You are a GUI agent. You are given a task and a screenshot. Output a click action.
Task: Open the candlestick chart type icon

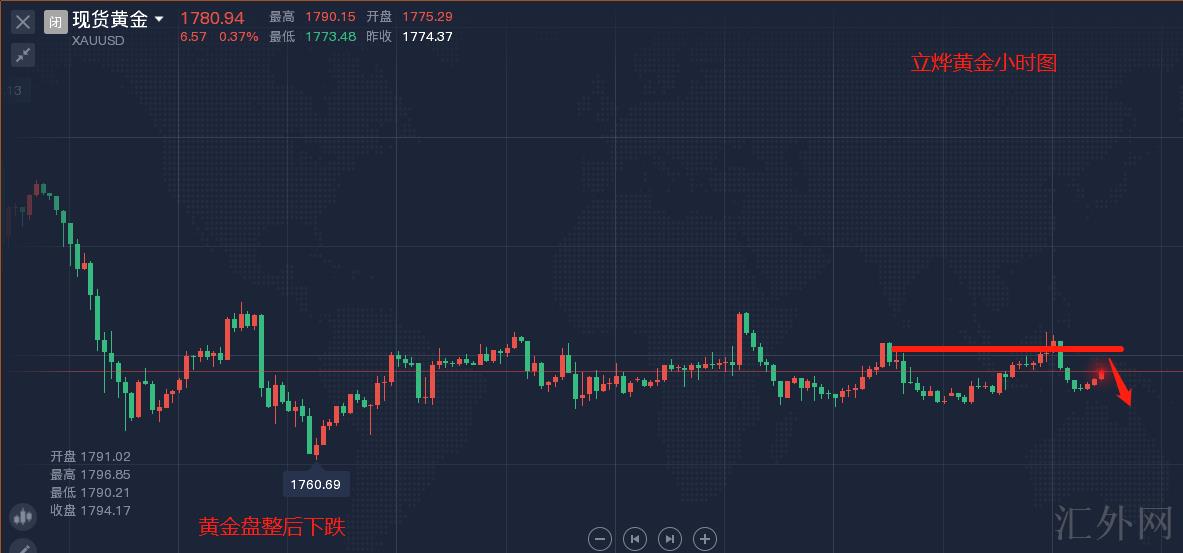21,517
